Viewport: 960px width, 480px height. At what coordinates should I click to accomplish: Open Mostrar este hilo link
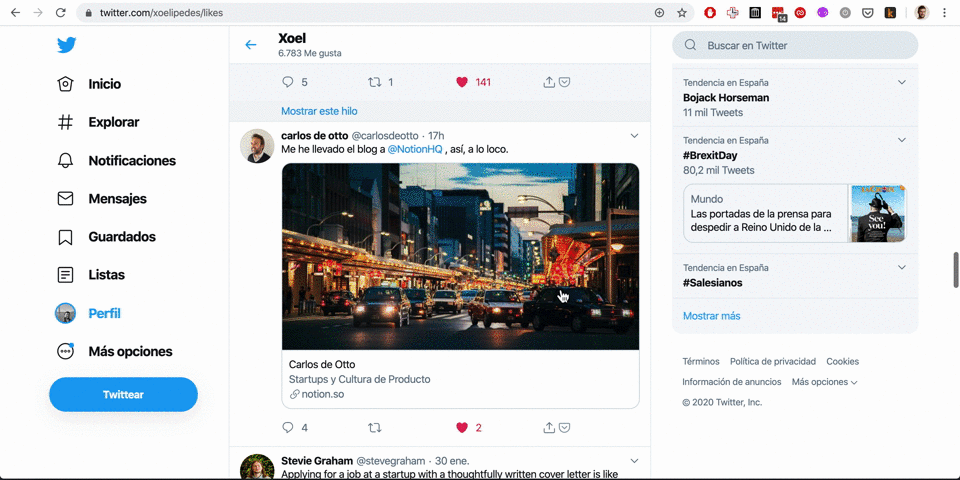[x=319, y=111]
